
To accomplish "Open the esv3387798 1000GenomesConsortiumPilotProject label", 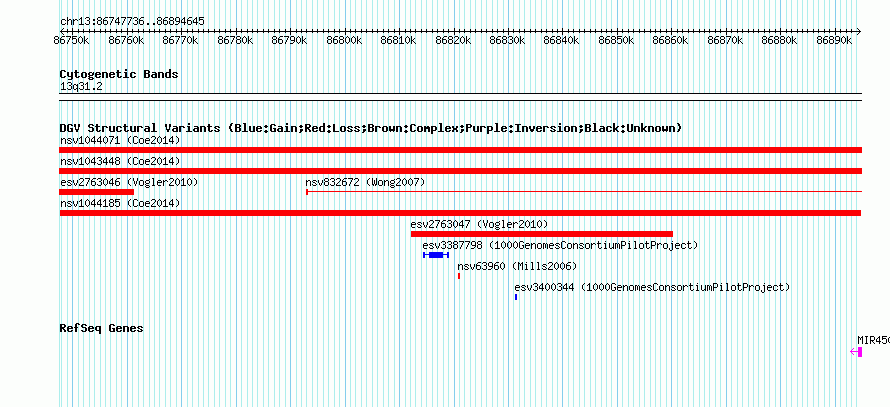I will tap(560, 245).
